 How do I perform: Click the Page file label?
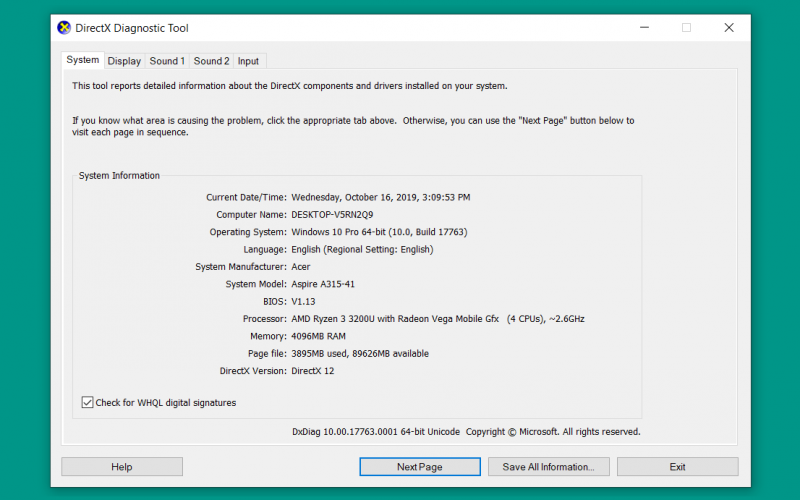268,354
